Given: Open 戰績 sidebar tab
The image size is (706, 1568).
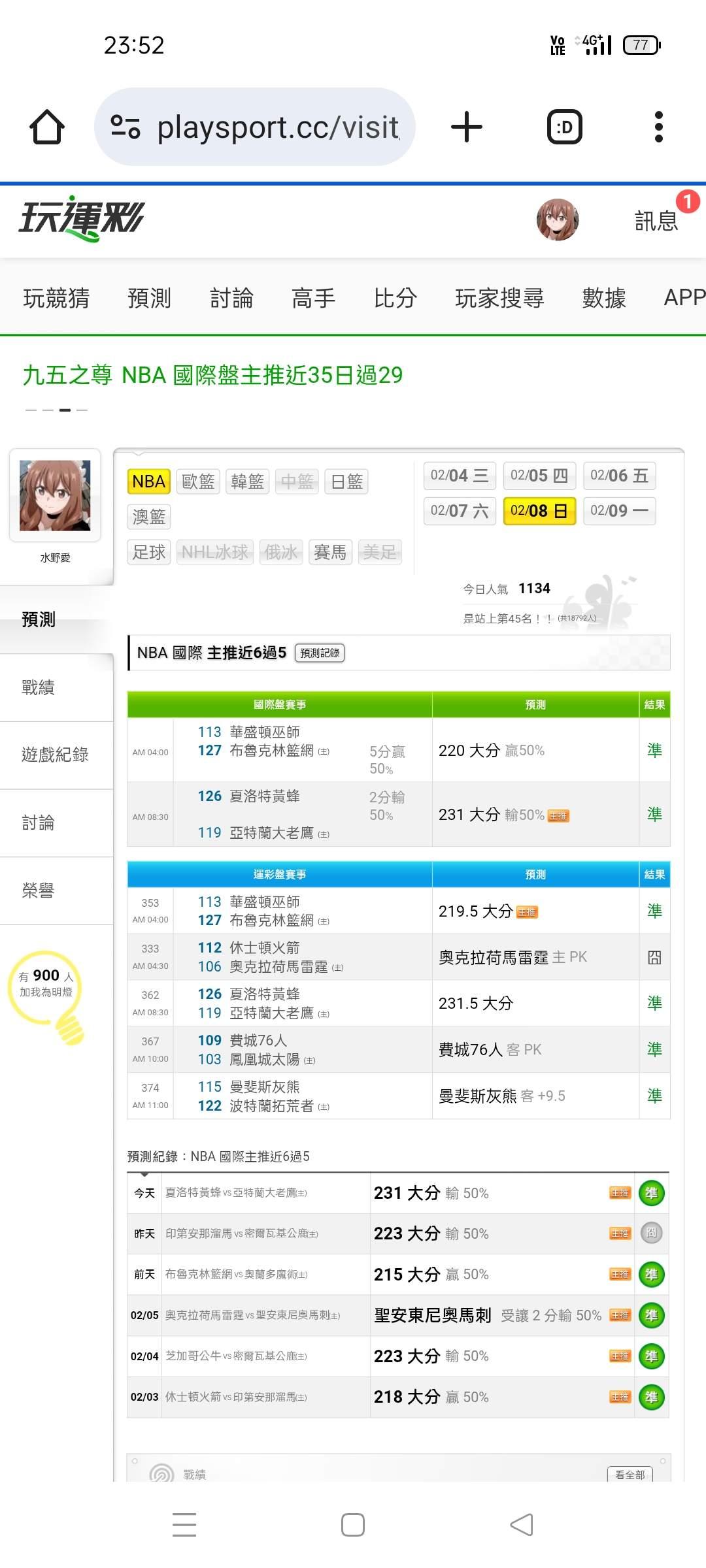Looking at the screenshot, I should [56, 687].
